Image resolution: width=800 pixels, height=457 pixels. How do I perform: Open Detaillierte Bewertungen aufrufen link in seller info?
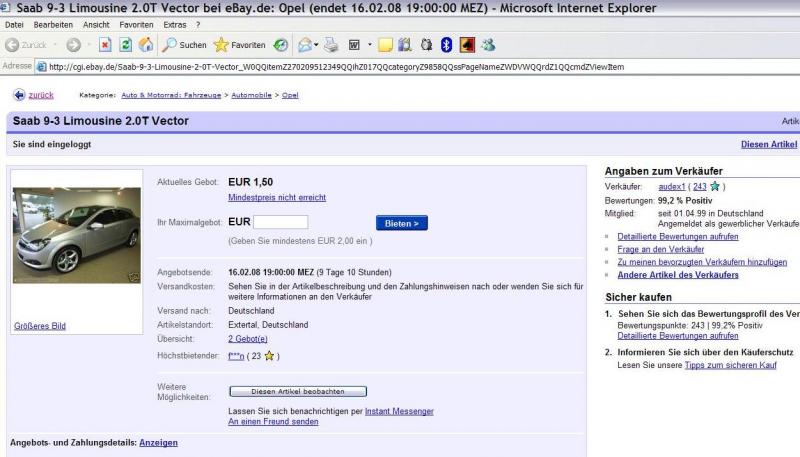click(x=678, y=237)
